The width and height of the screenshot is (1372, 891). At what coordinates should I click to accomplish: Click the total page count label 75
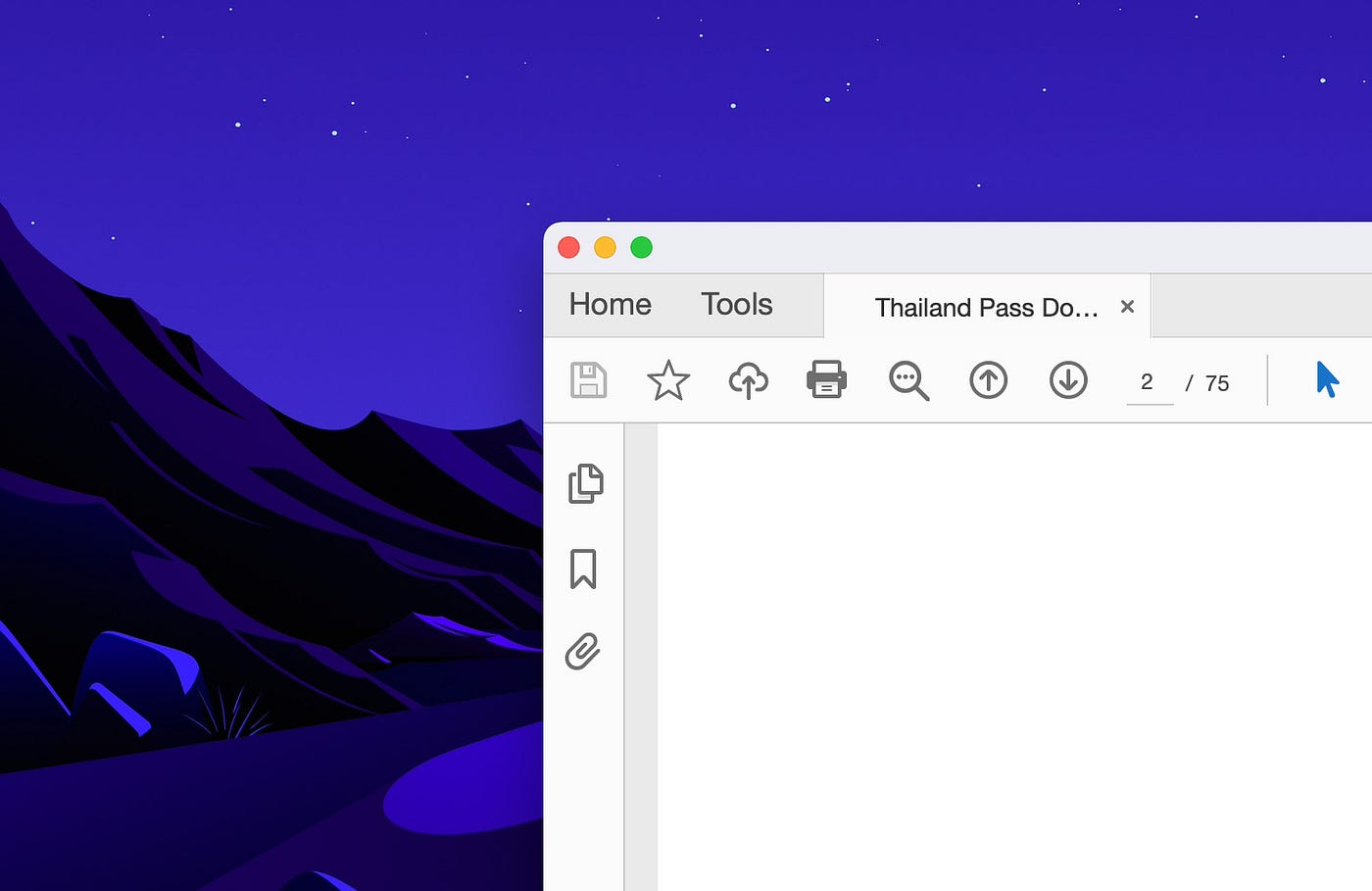[1217, 383]
